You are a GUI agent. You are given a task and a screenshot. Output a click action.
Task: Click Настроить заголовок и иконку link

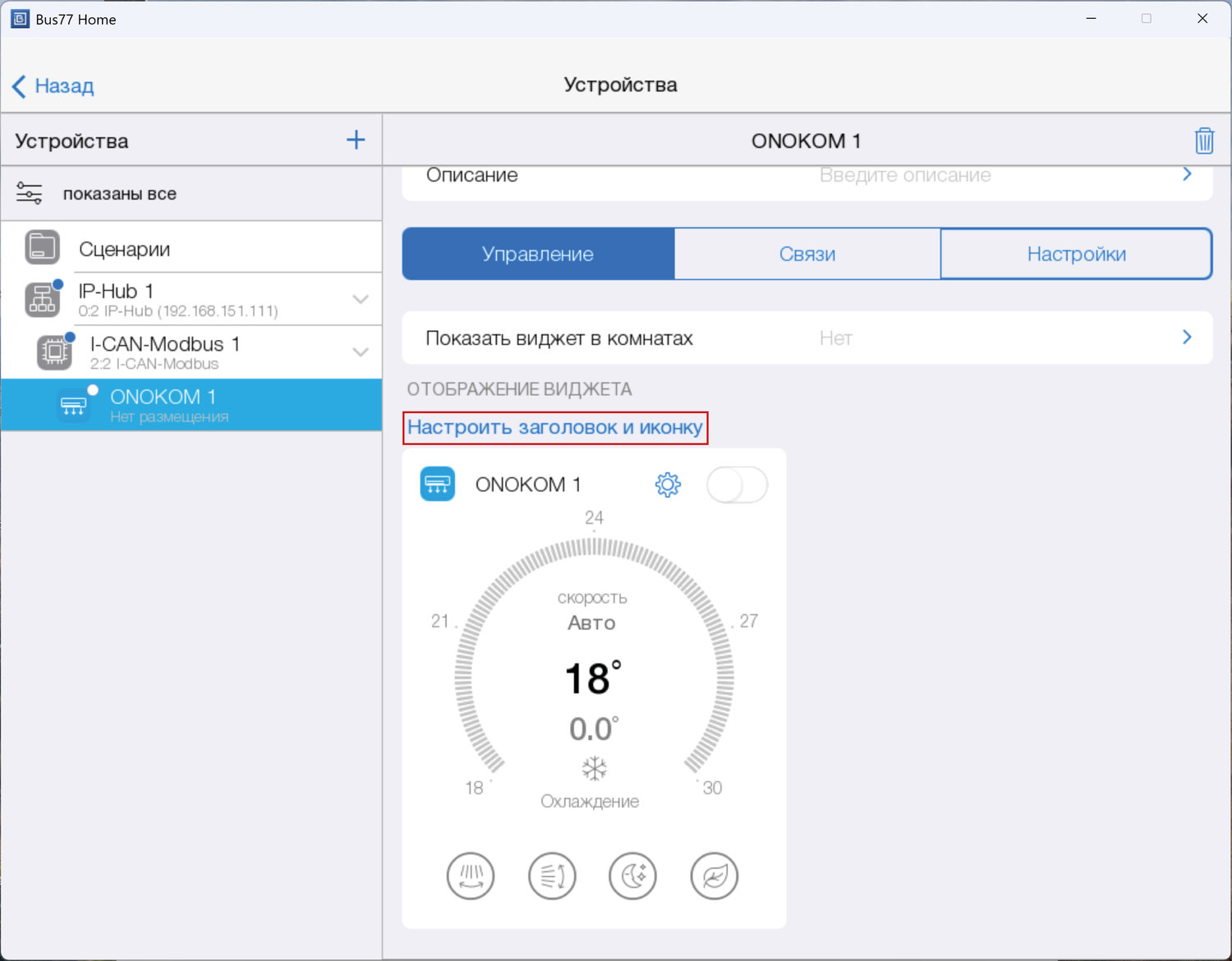[555, 428]
